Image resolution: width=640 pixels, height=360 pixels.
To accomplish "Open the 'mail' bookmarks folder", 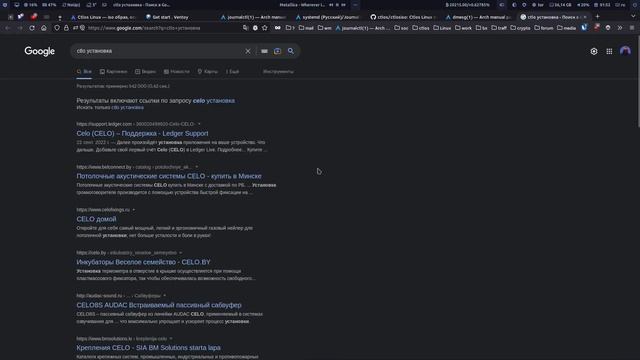I will [x=306, y=28].
